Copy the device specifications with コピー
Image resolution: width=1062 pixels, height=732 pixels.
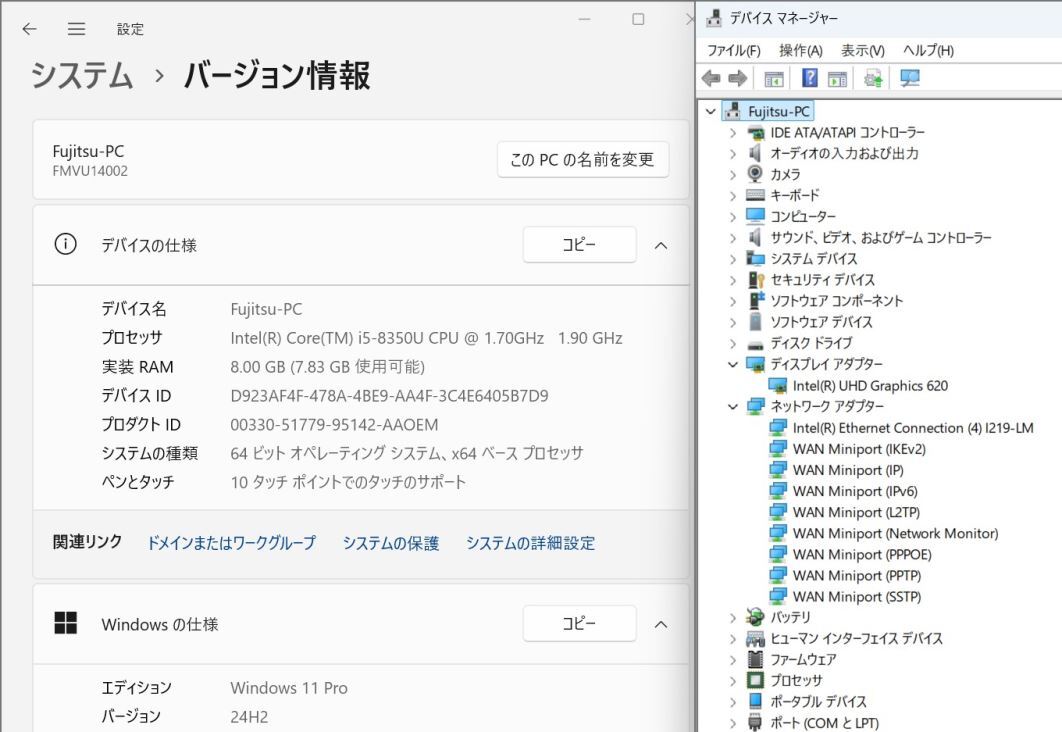tap(579, 244)
